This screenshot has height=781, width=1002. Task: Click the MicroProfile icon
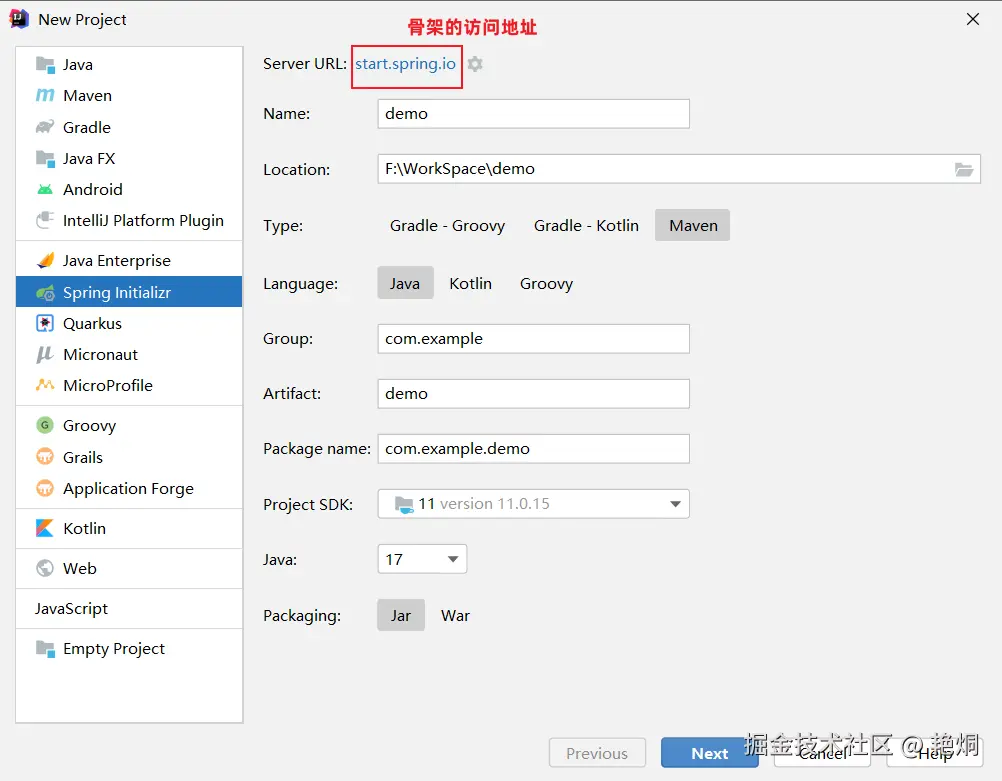(45, 385)
